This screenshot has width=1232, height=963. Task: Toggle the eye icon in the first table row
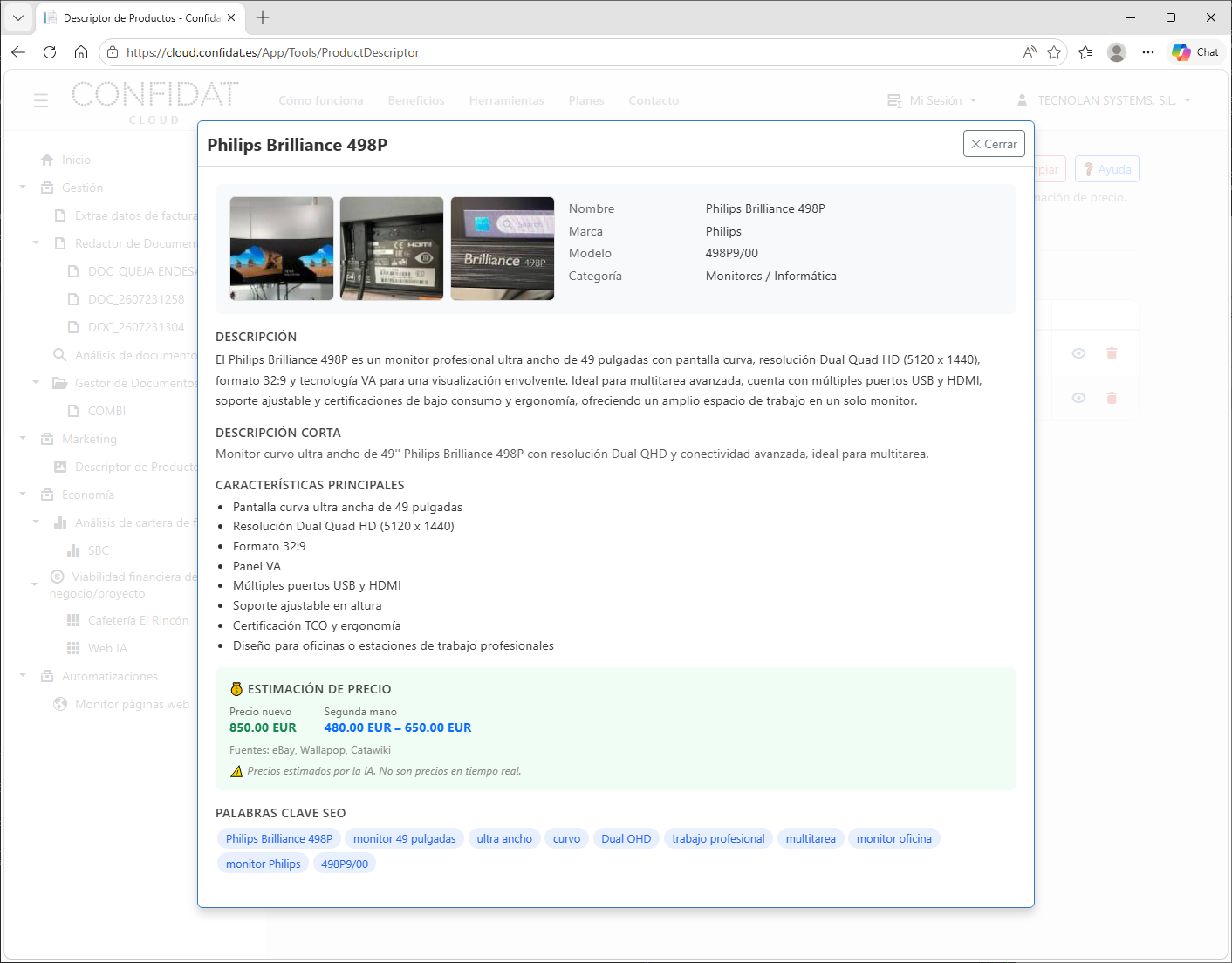click(1079, 353)
